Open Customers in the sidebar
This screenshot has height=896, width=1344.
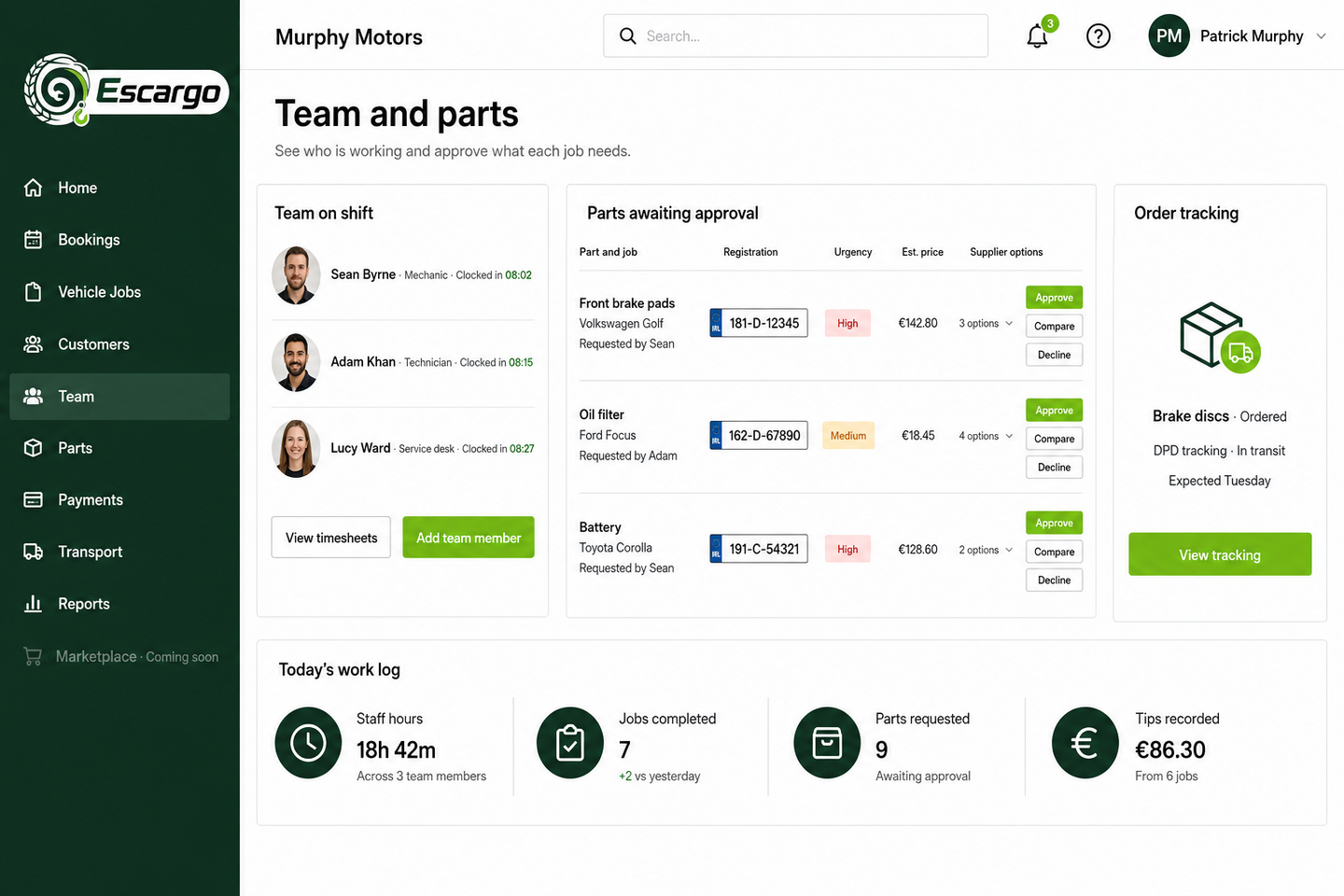pyautogui.click(x=119, y=344)
